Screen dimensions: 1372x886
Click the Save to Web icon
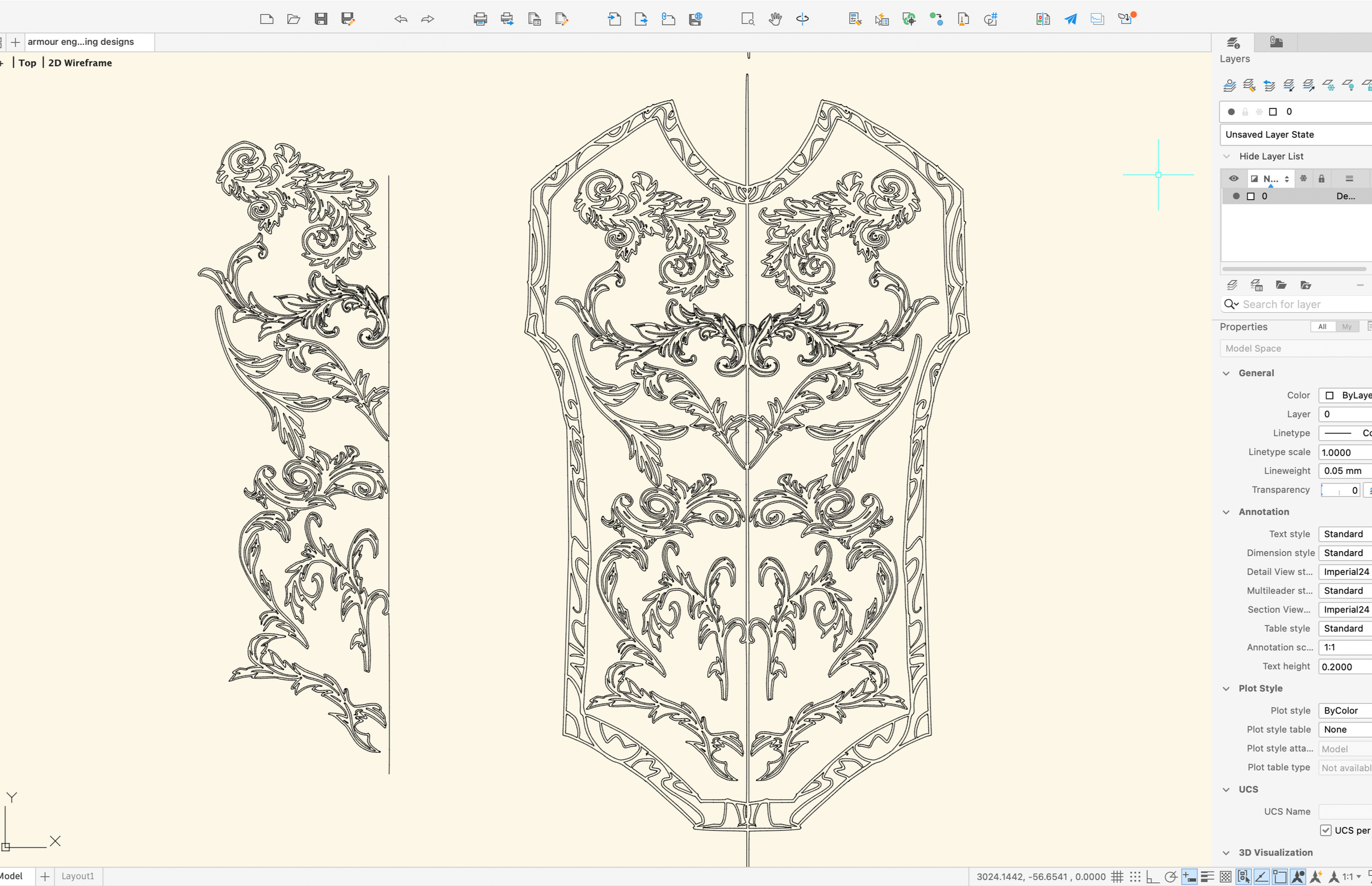click(695, 19)
